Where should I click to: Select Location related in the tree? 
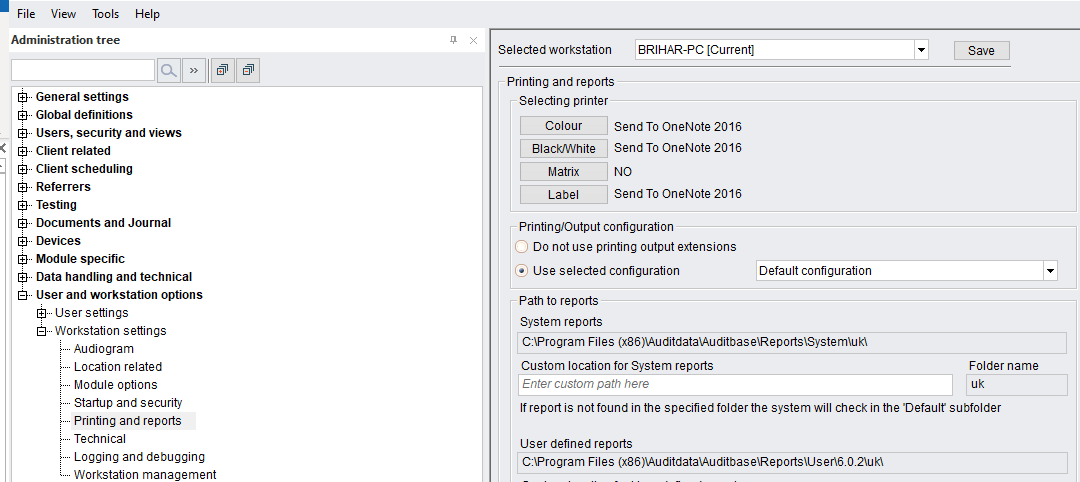[118, 367]
